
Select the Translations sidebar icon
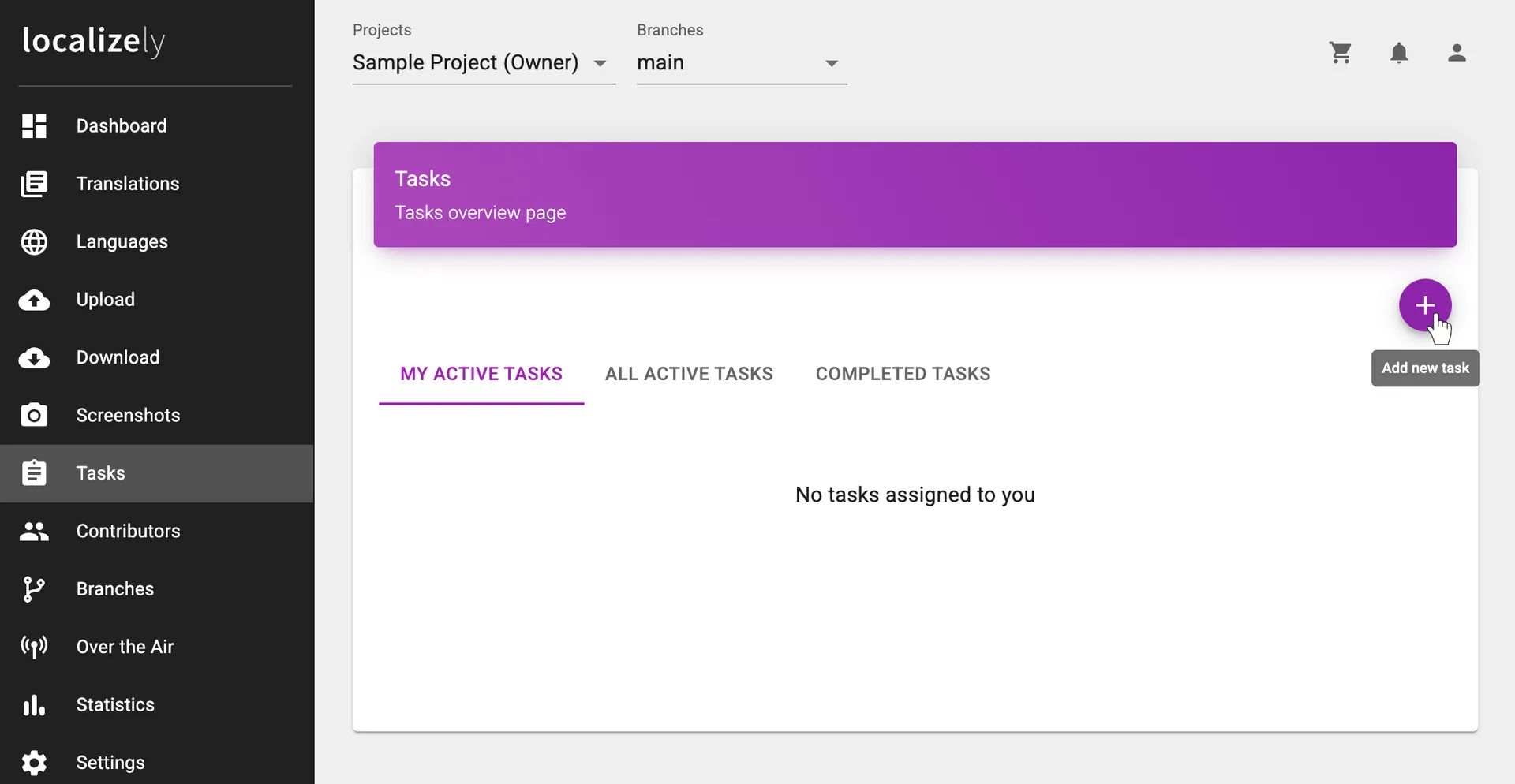coord(34,183)
